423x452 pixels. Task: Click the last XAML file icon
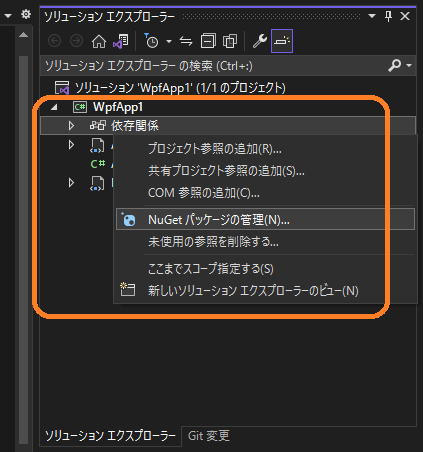point(97,184)
